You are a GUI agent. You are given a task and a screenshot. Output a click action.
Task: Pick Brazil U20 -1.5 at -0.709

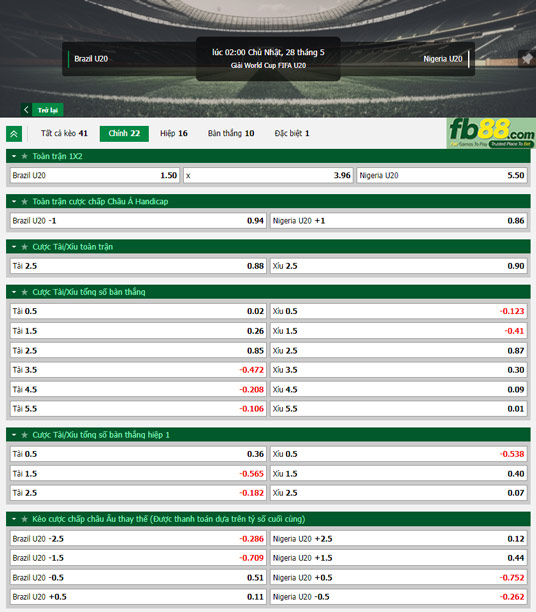[x=138, y=558]
